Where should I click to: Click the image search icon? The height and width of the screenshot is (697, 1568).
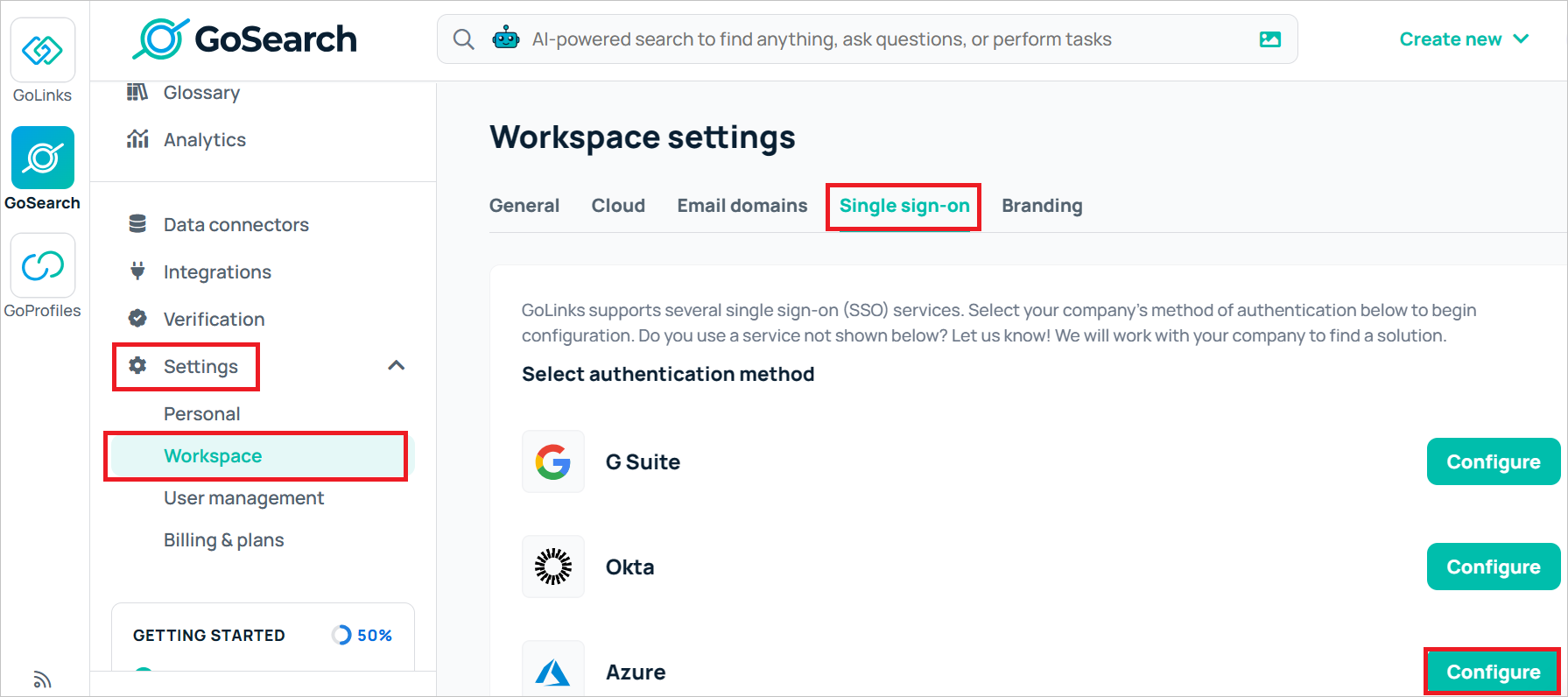click(1269, 39)
